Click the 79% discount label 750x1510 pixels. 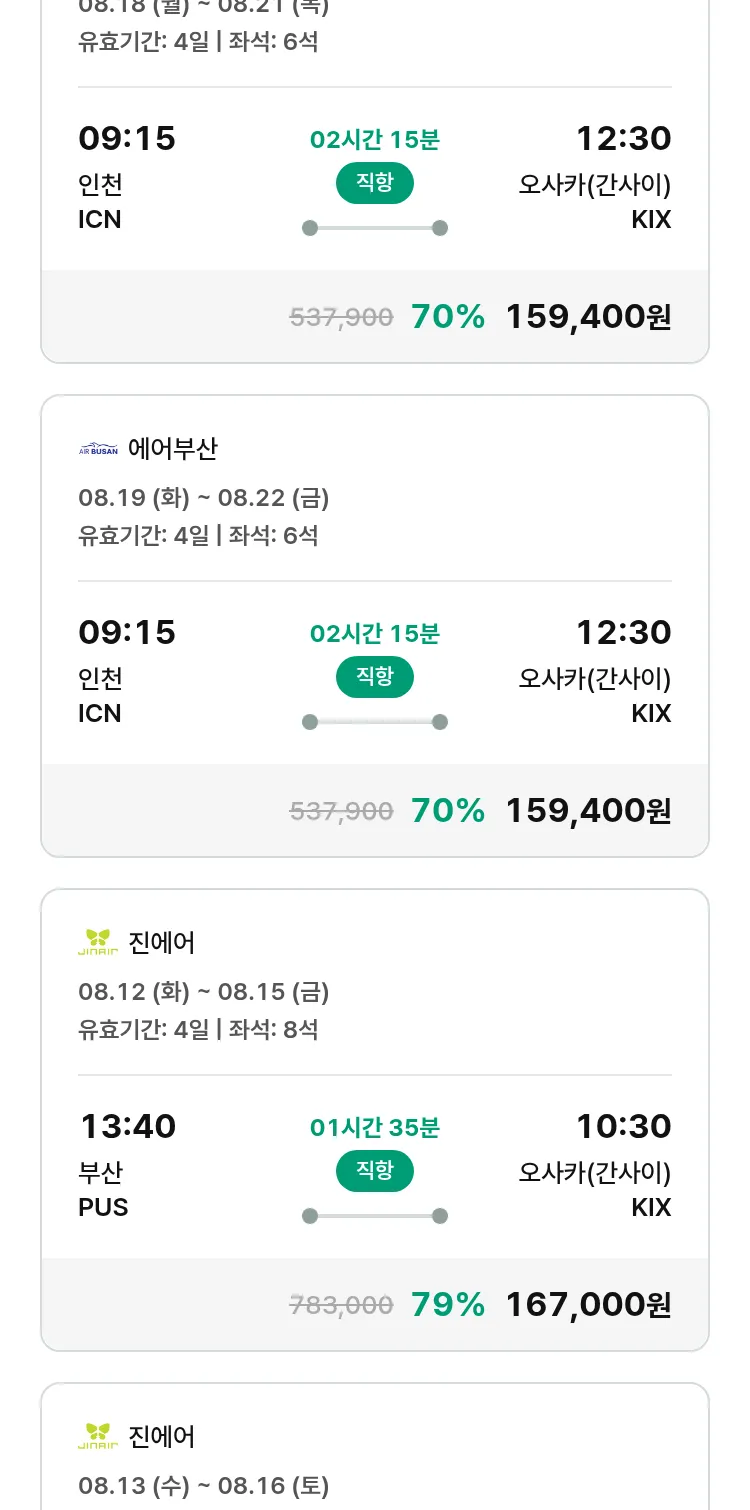pos(448,1304)
